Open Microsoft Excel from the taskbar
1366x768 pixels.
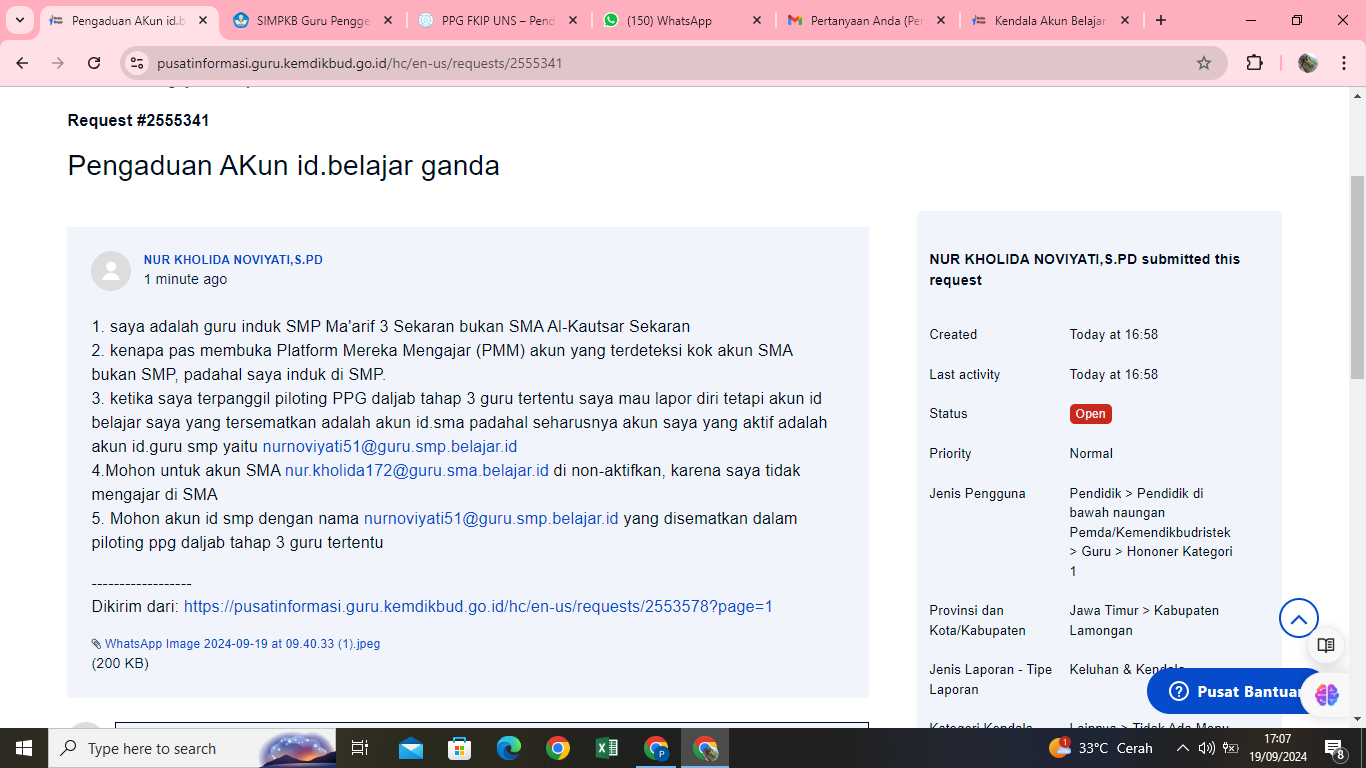pos(607,748)
